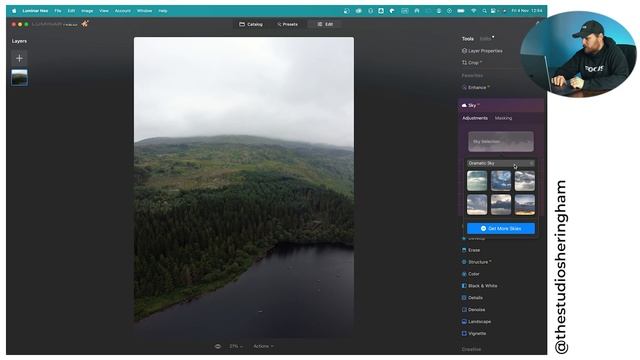Switch to the Edit tab
This screenshot has height=360, width=640.
(325, 24)
